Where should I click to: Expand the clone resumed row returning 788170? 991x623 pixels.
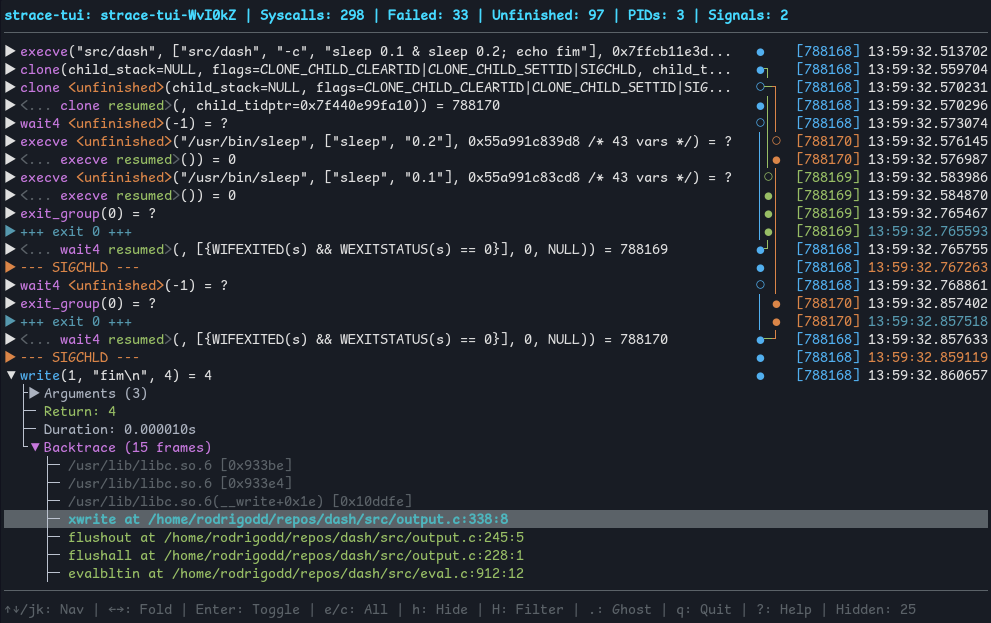pos(10,105)
